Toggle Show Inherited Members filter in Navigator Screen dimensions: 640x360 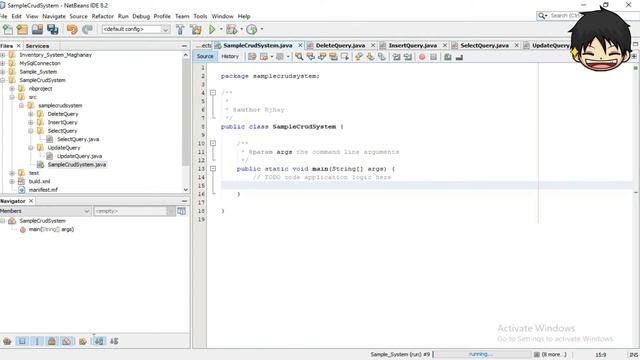coord(7,341)
